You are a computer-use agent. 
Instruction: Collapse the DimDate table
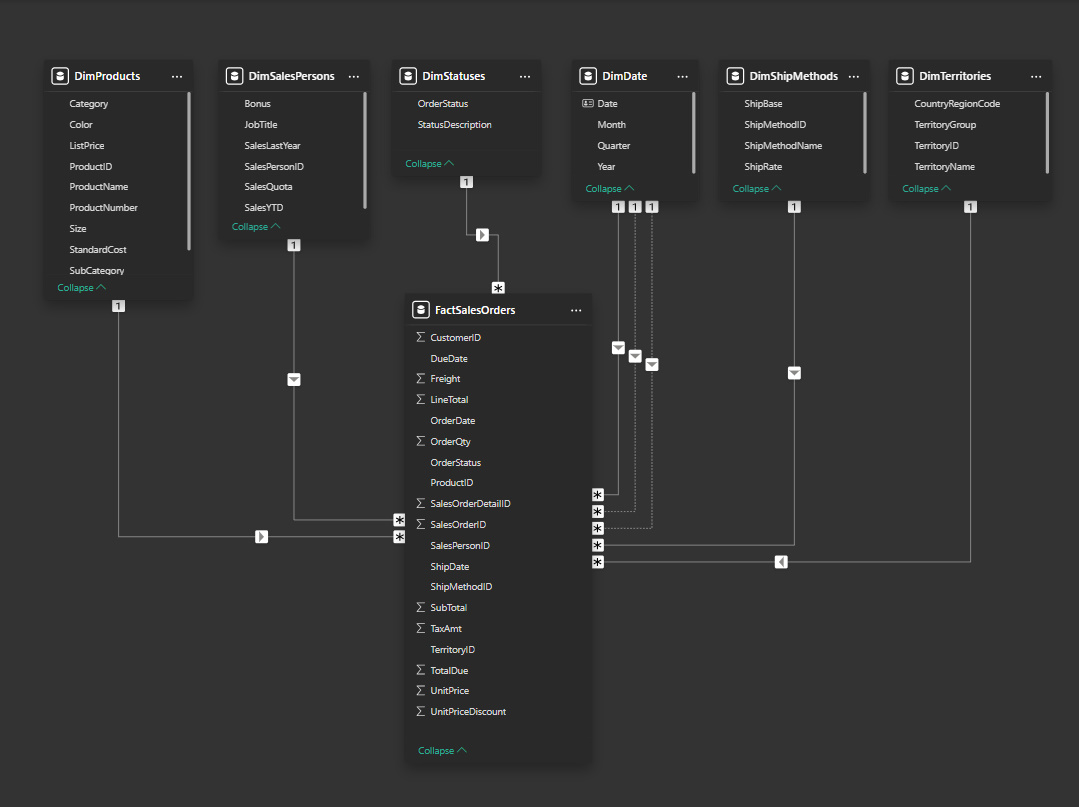tap(610, 189)
